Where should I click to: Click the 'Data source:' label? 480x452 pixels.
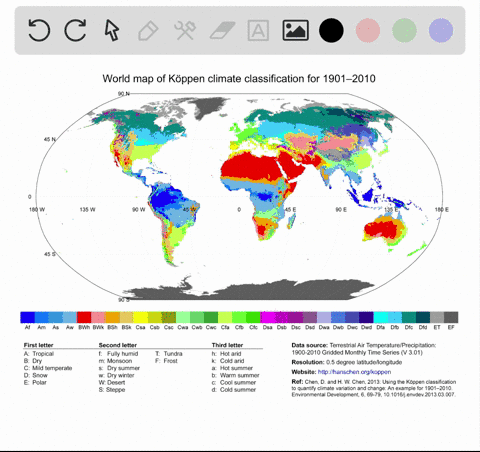tap(310, 345)
